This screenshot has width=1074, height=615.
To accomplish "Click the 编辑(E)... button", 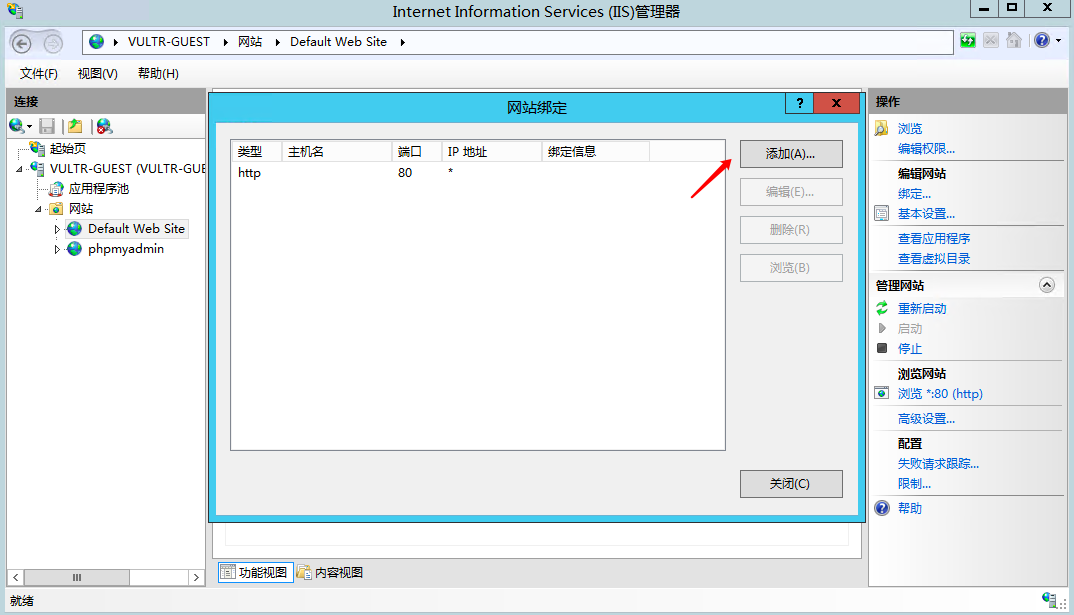I will pyautogui.click(x=791, y=192).
